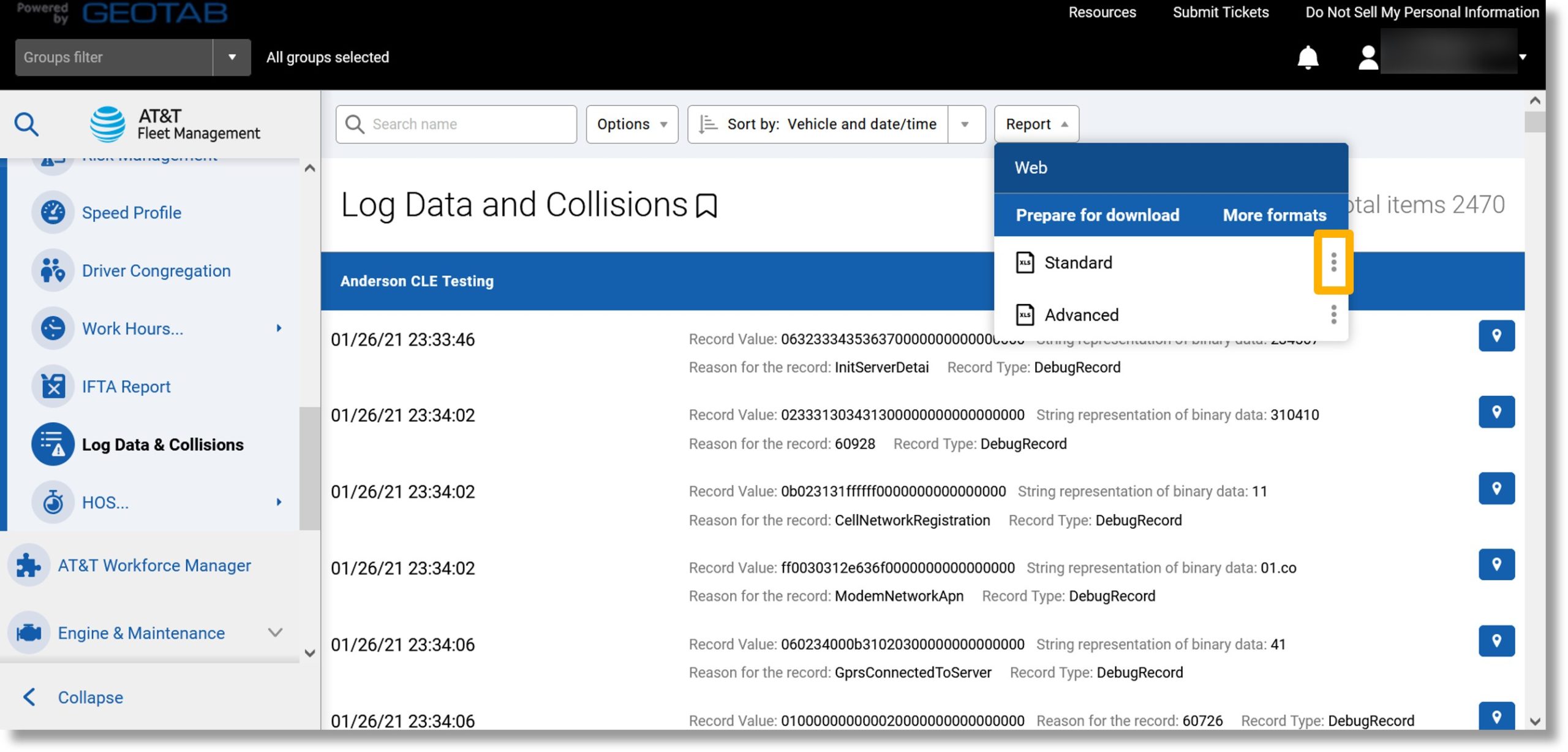Click the Sort by Vehicle and date/time button
This screenshot has height=752, width=1568.
tap(818, 124)
